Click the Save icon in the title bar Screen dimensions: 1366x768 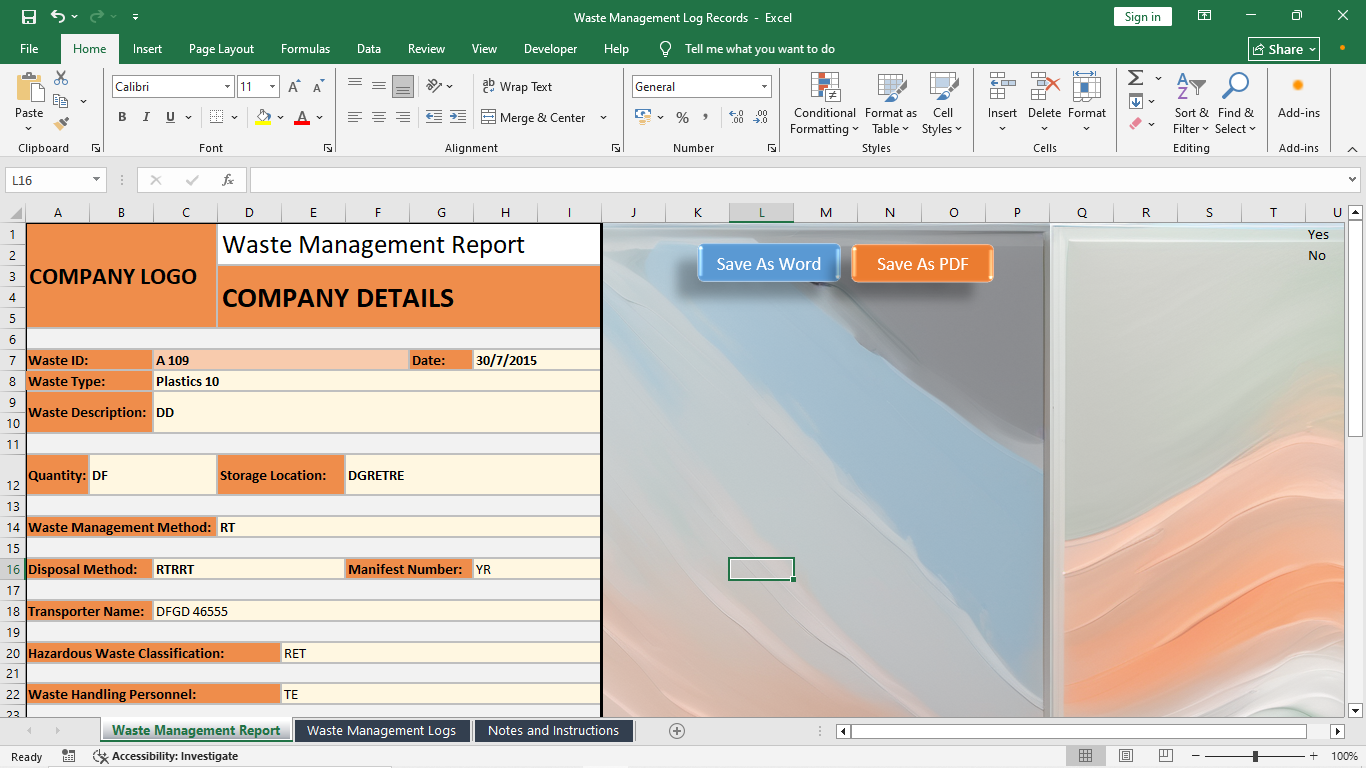(x=29, y=16)
